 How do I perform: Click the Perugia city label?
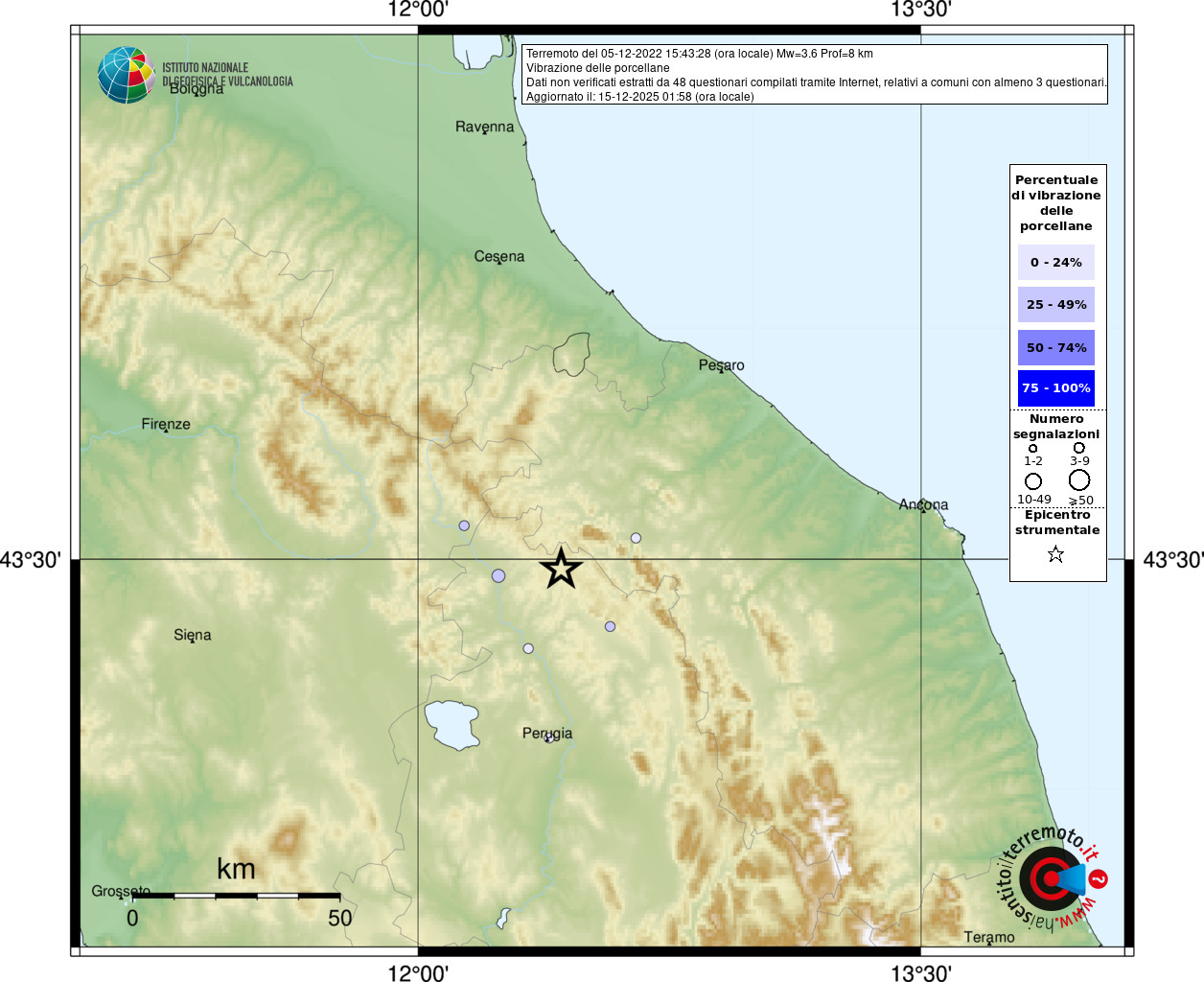click(x=547, y=733)
